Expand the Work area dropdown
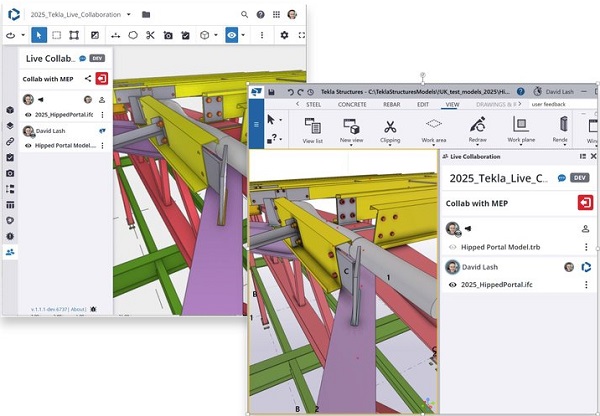Viewport: 600px width, 416px height. [x=434, y=145]
